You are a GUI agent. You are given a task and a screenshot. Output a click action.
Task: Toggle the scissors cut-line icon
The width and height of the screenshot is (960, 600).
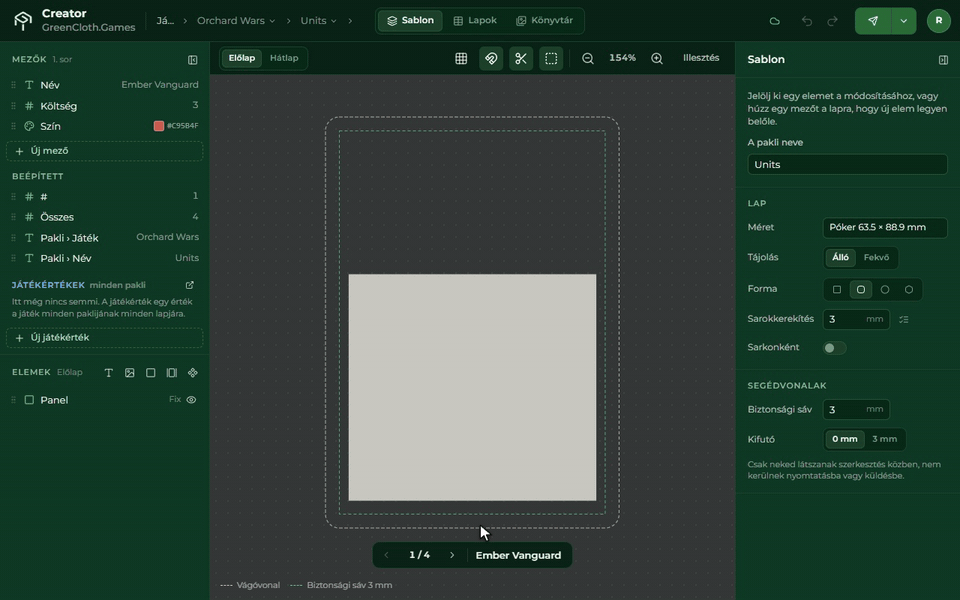(x=521, y=58)
